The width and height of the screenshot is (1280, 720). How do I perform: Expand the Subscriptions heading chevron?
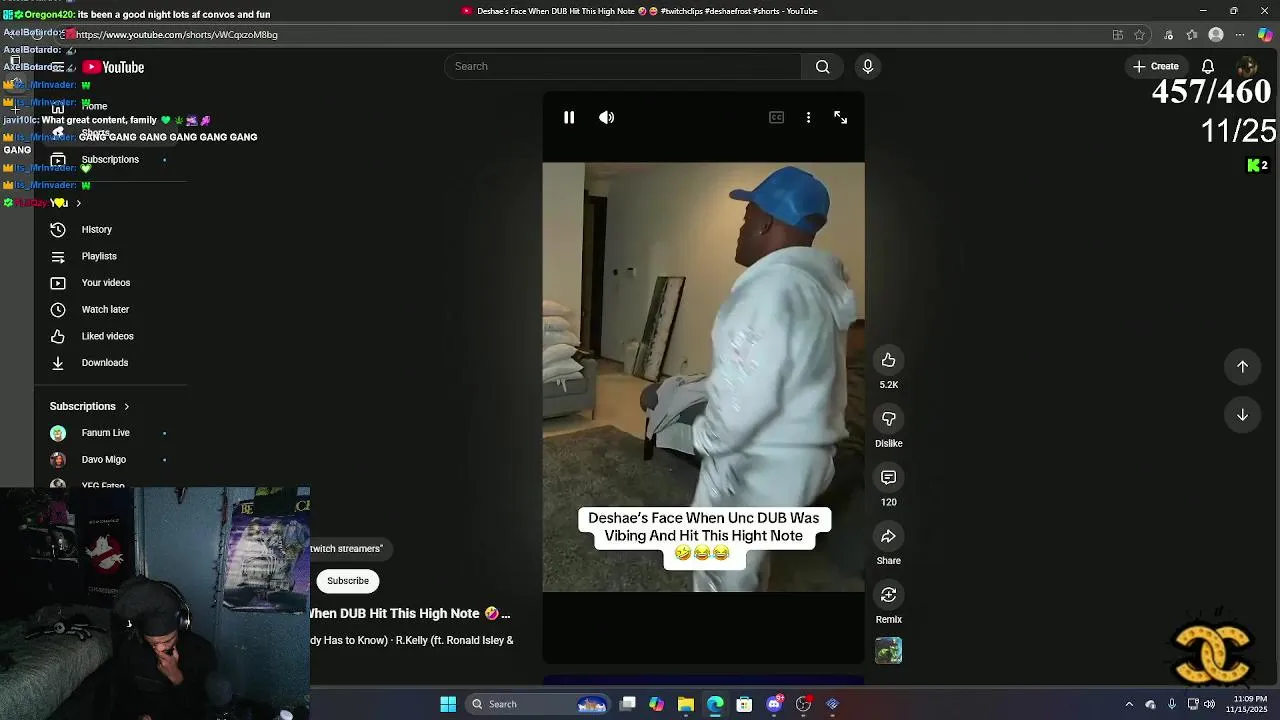[126, 407]
